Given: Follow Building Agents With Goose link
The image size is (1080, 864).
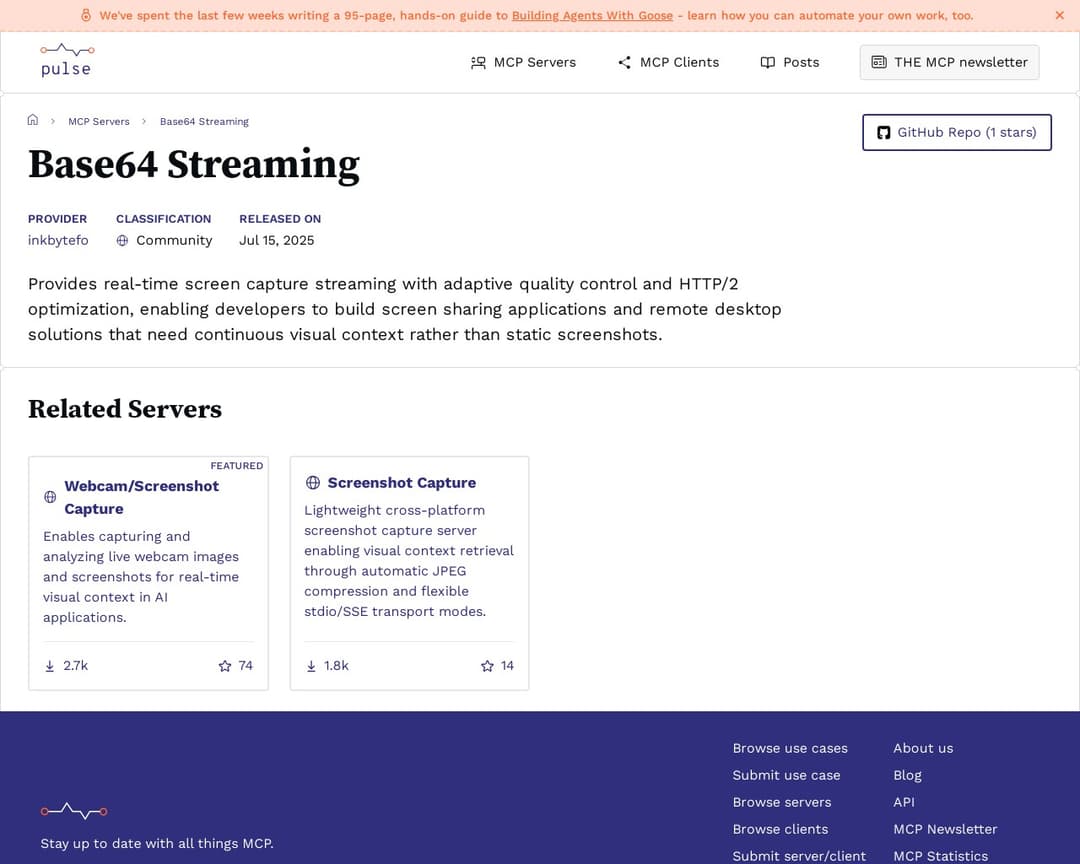Looking at the screenshot, I should click(x=592, y=15).
